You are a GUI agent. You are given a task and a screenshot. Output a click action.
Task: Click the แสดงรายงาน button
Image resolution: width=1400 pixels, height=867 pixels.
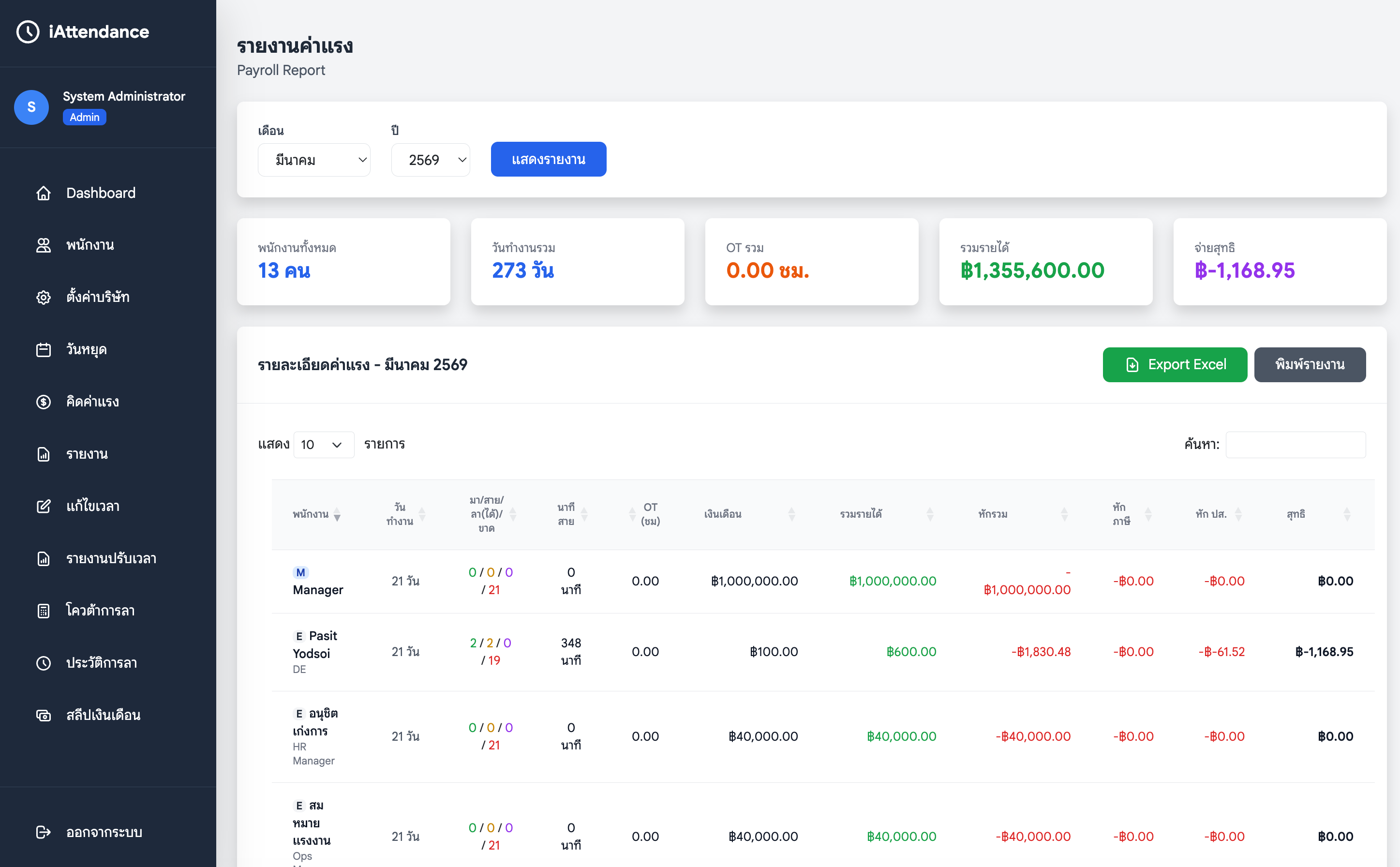click(548, 159)
